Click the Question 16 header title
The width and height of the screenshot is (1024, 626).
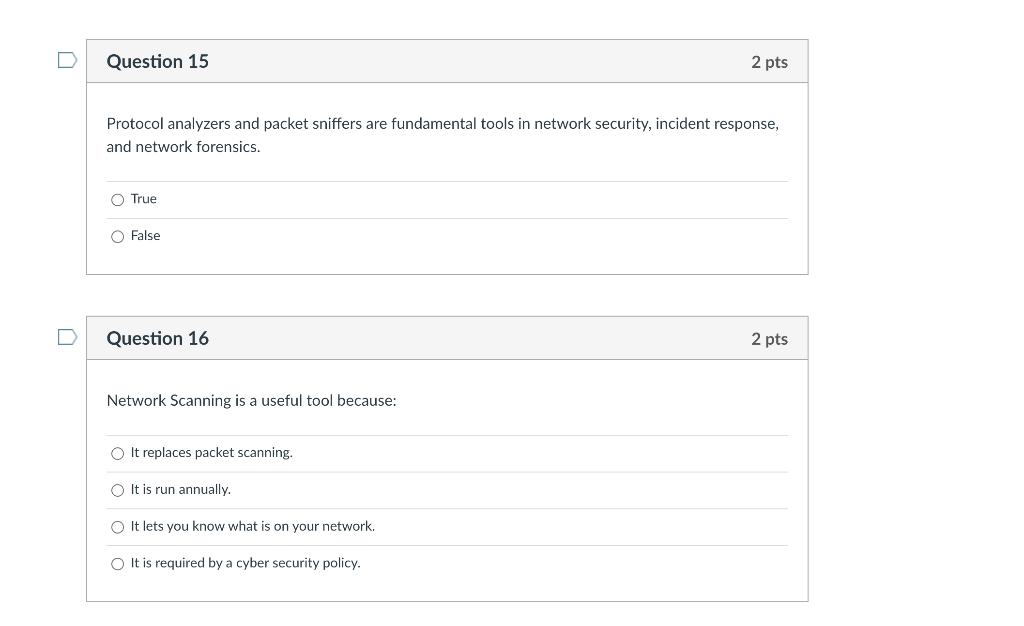pos(157,338)
